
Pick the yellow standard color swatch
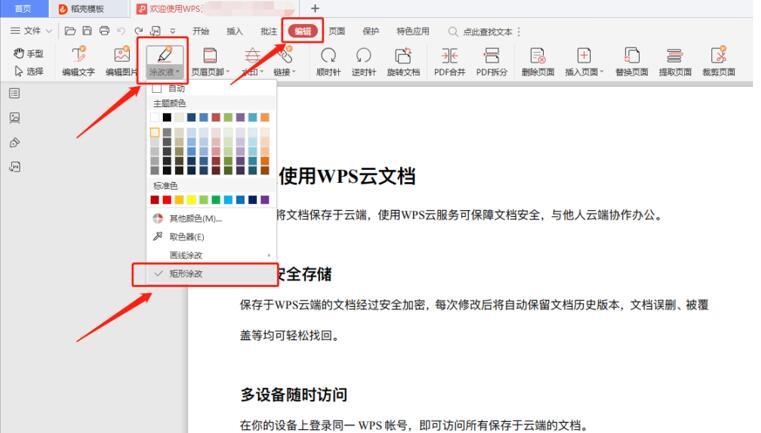pos(191,200)
